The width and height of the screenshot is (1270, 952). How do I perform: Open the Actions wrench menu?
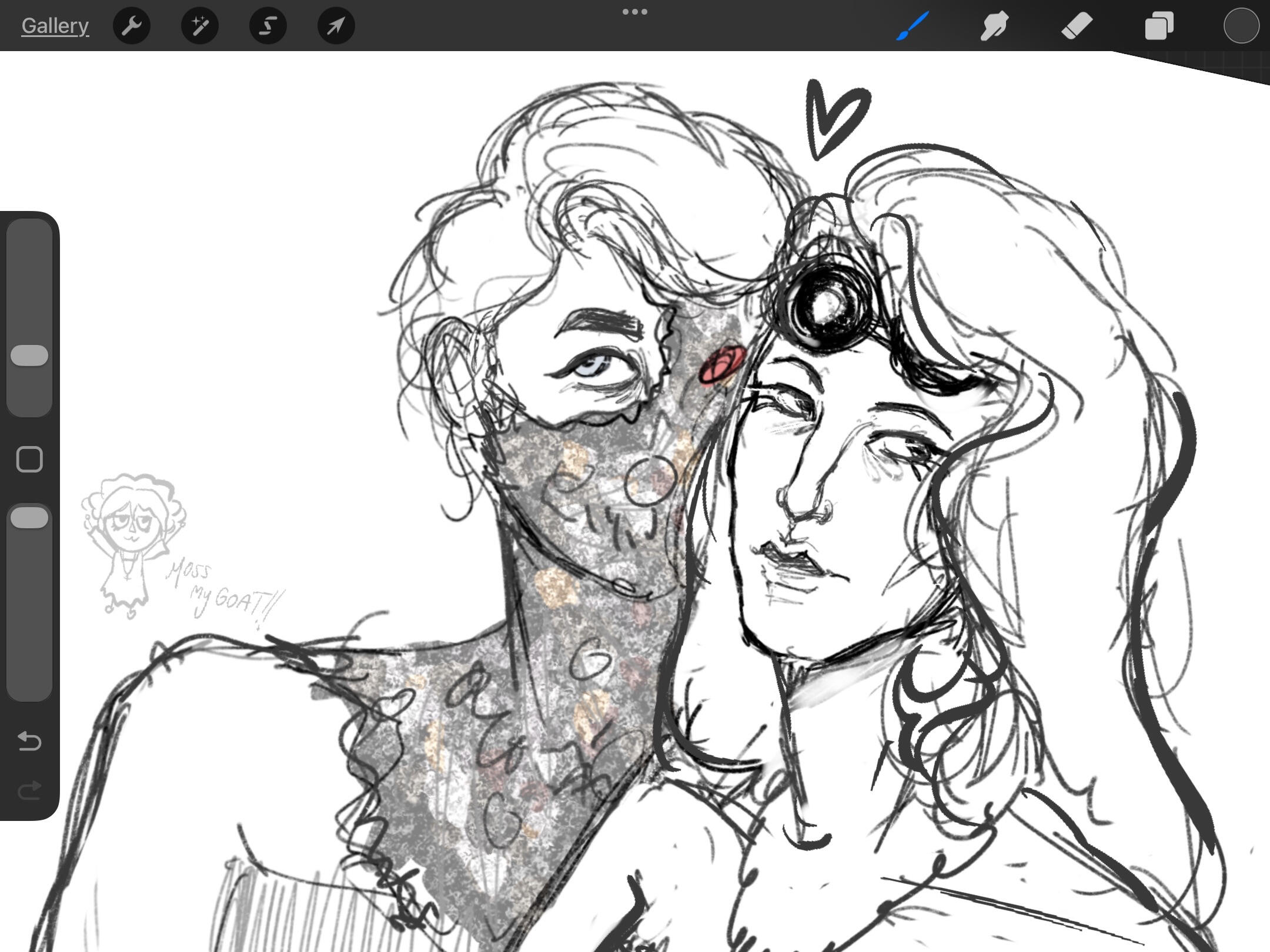point(132,26)
